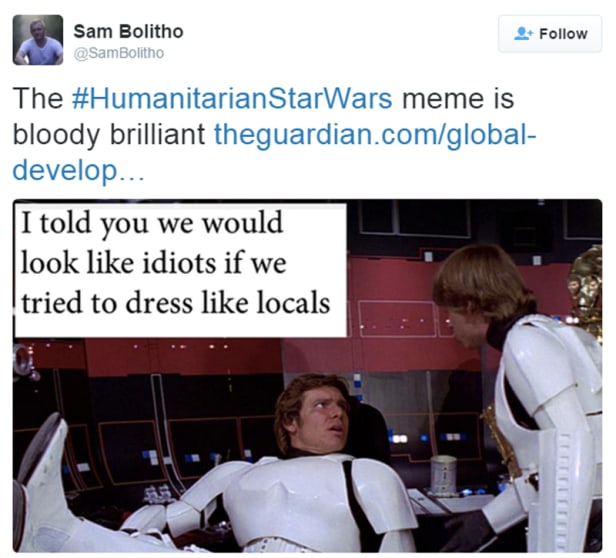Click 'dress like locals' caption line
The height and width of the screenshot is (558, 616).
tap(227, 303)
